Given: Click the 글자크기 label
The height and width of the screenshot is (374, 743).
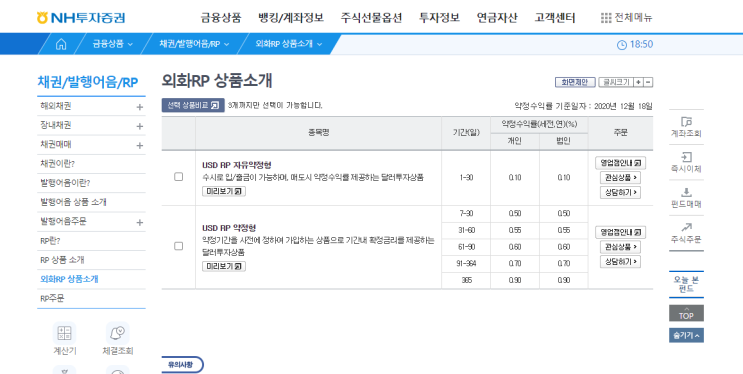Looking at the screenshot, I should [616, 82].
